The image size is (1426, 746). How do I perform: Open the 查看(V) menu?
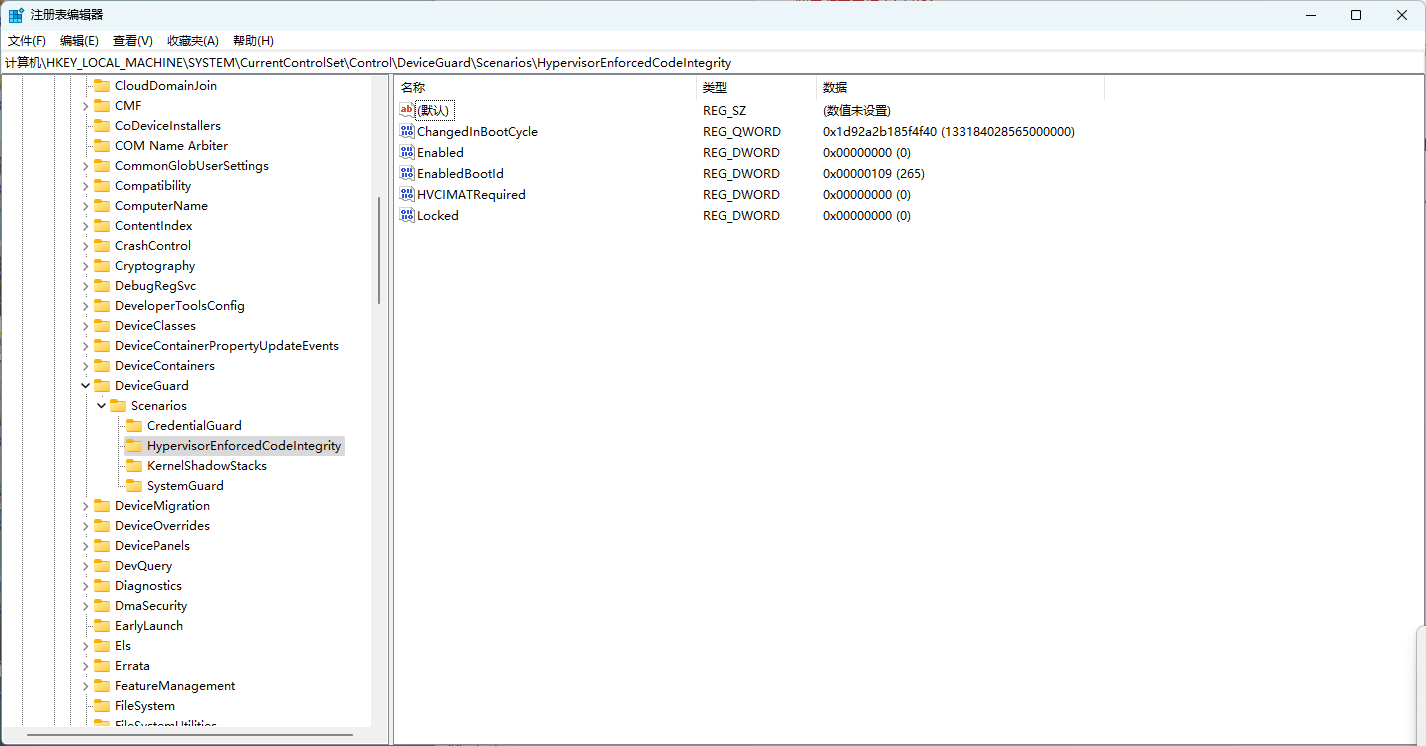(x=132, y=41)
